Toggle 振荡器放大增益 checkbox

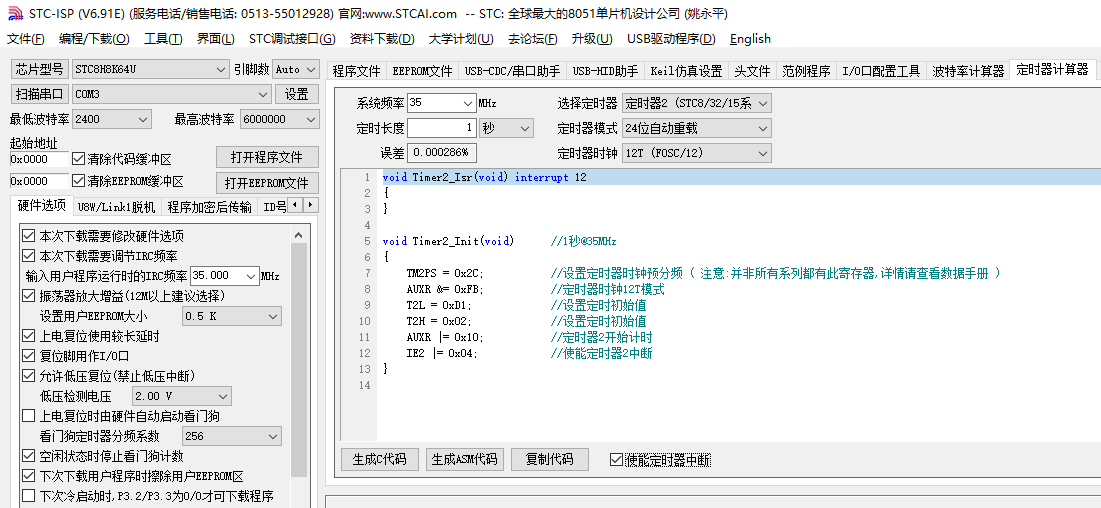(28, 295)
